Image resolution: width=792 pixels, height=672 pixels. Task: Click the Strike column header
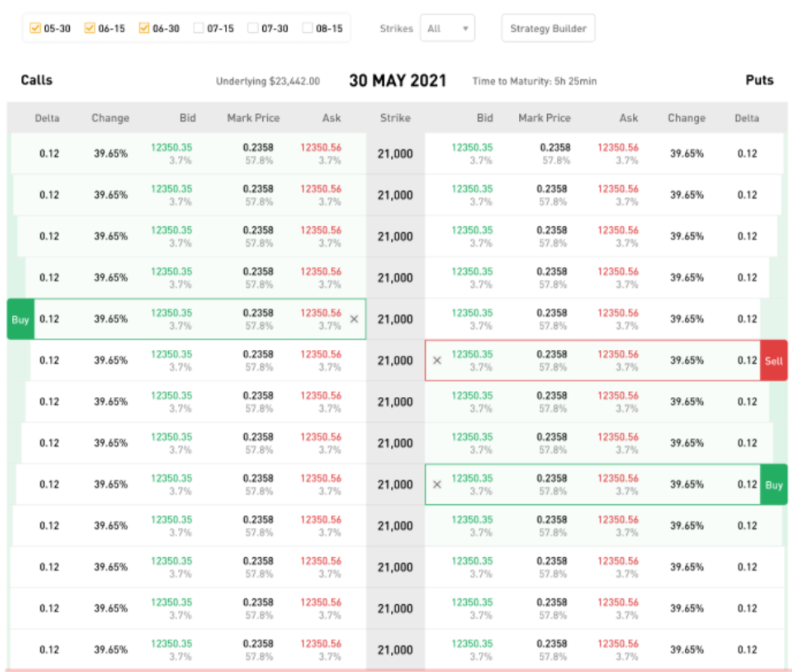coord(395,118)
